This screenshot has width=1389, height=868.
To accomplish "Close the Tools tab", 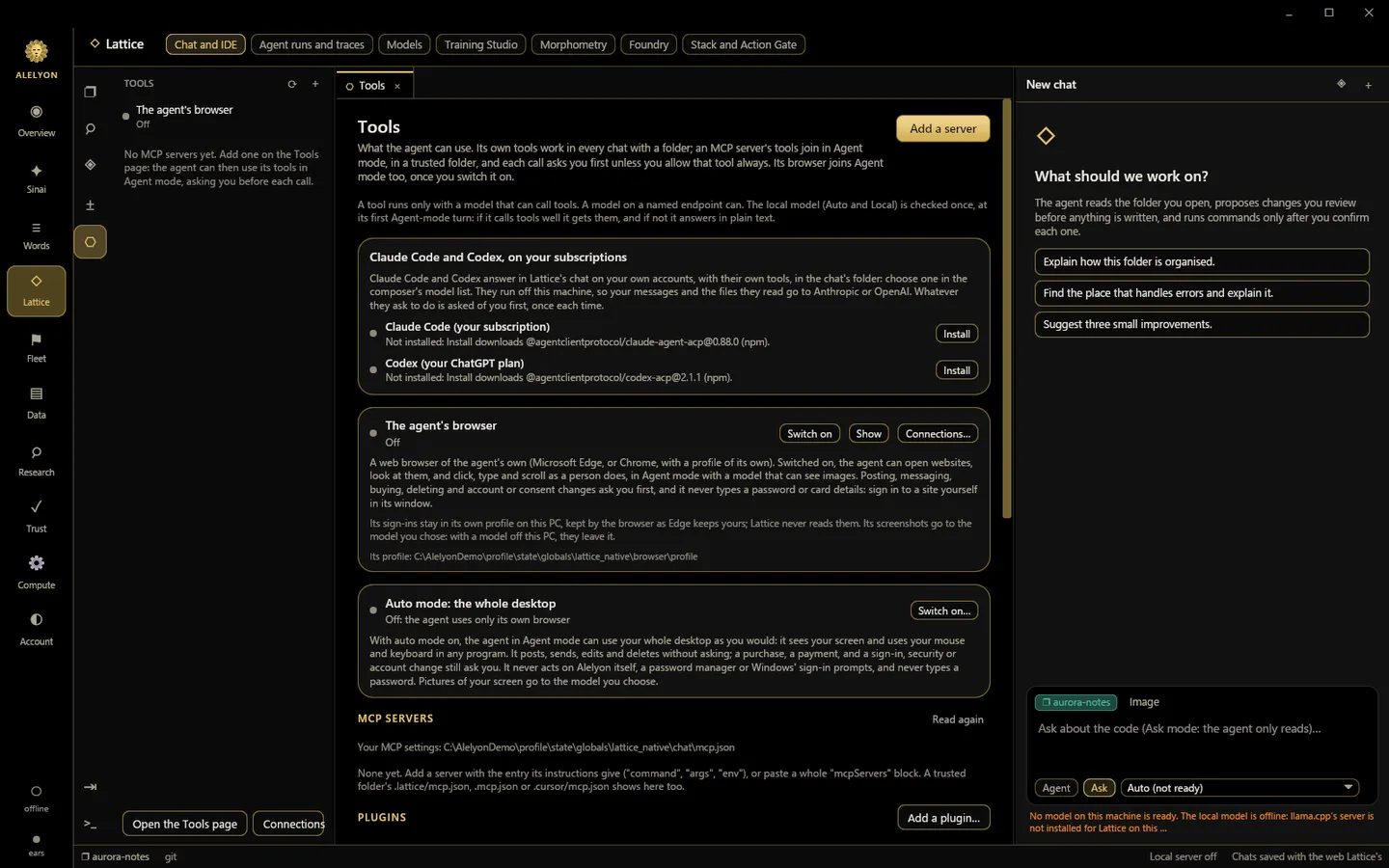I will 397,86.
